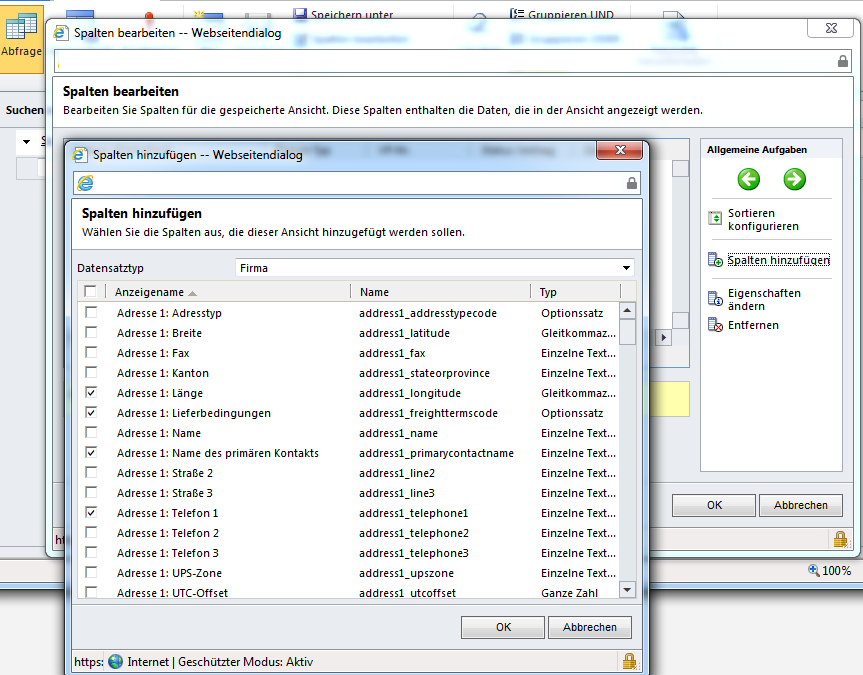Click the Speichern unter toolbar icon
The image size is (863, 675).
pyautogui.click(x=301, y=14)
